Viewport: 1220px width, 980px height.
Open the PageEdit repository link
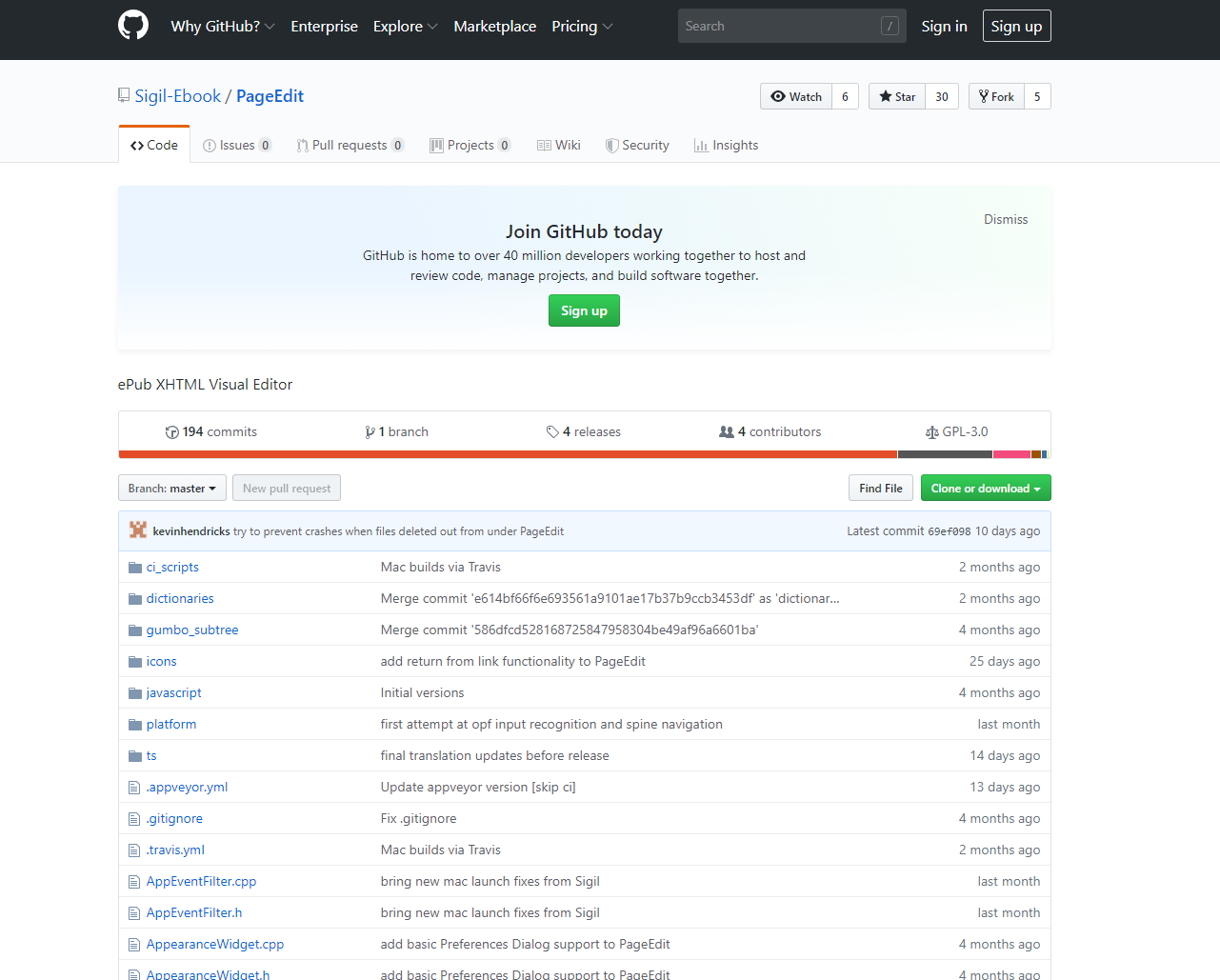coord(270,95)
